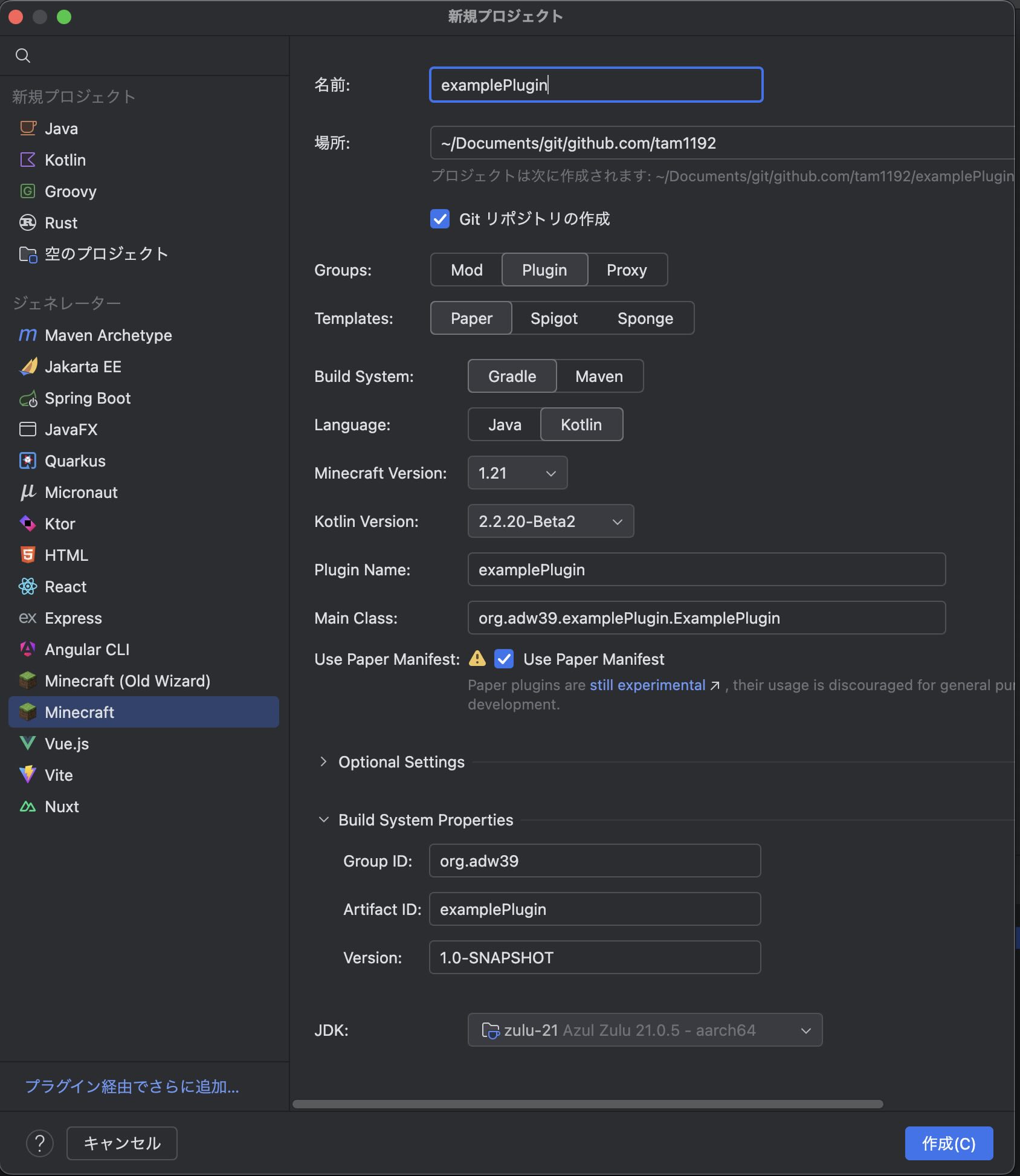This screenshot has width=1020, height=1176.
Task: Focus the Artifact ID field
Action: click(x=595, y=909)
